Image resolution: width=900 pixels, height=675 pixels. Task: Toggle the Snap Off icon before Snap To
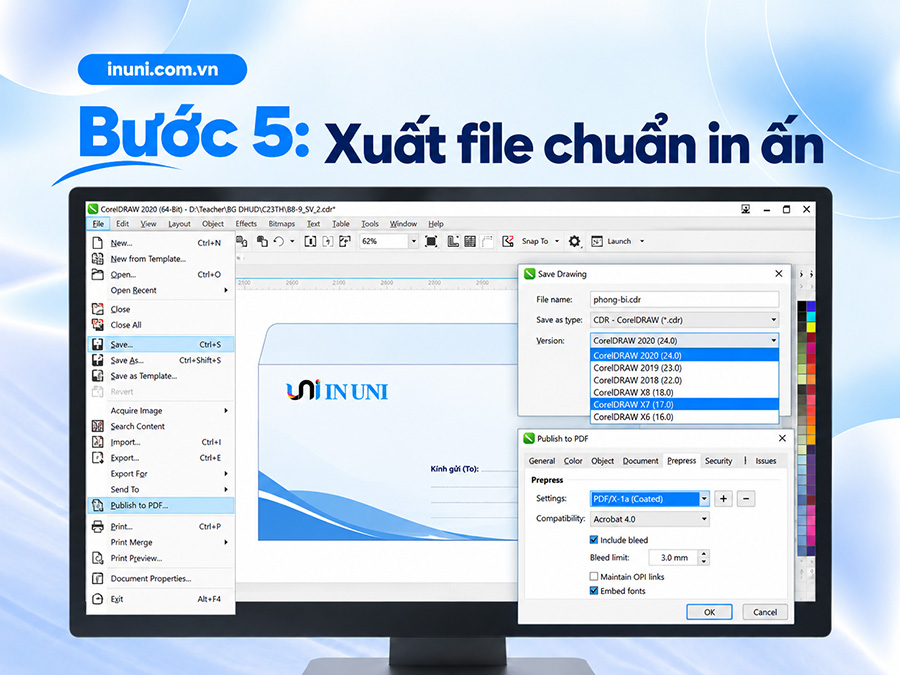point(508,241)
